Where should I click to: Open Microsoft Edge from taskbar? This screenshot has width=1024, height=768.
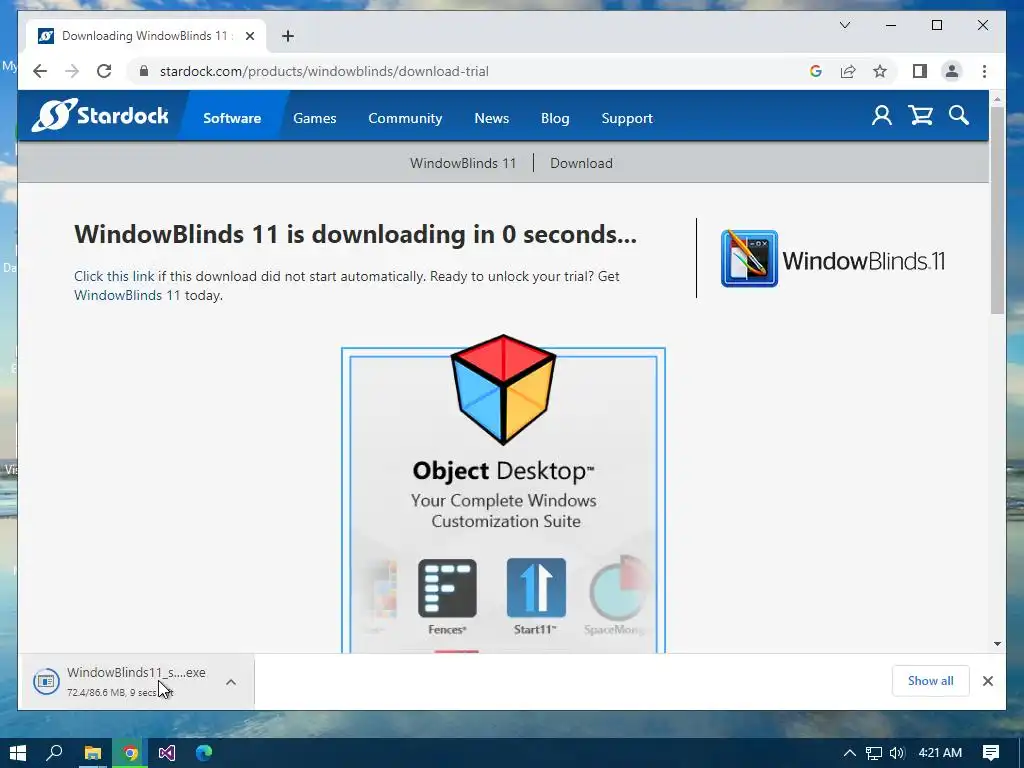click(204, 753)
